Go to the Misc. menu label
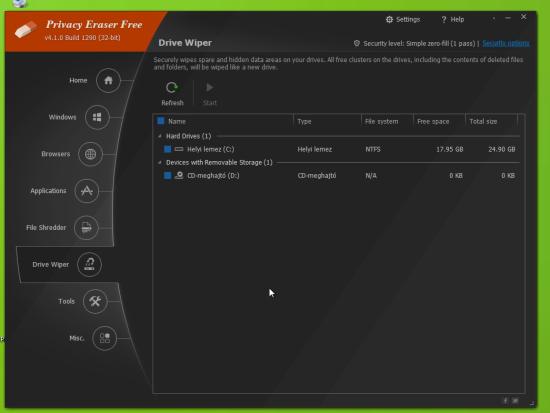 pos(77,338)
